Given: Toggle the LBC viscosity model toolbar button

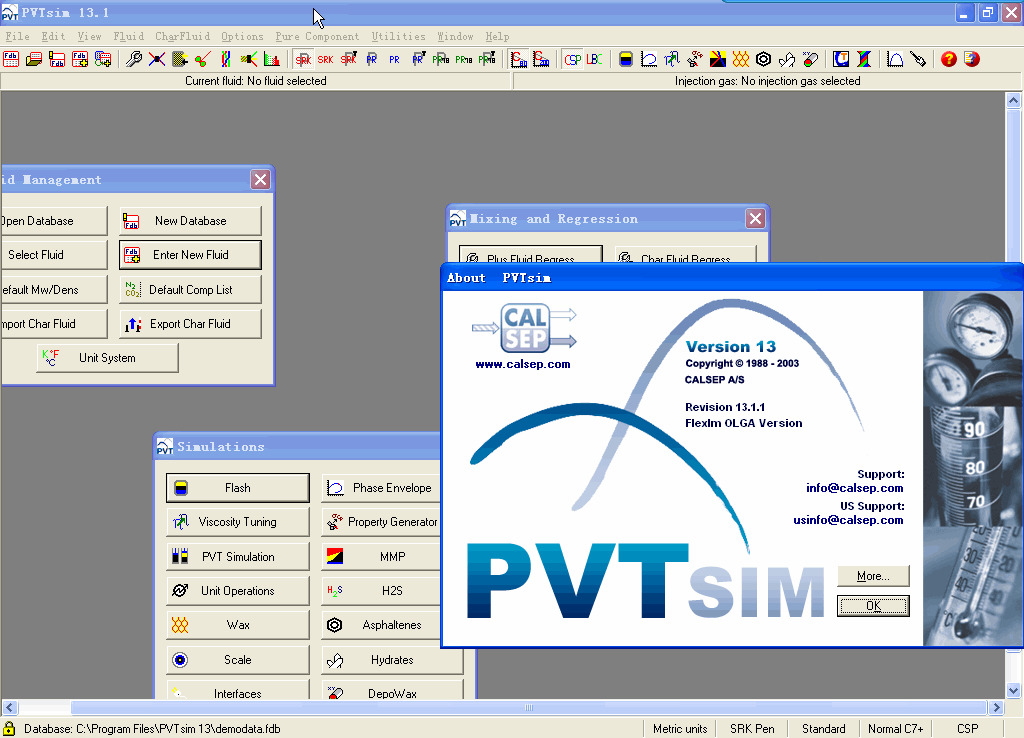Looking at the screenshot, I should tap(595, 59).
